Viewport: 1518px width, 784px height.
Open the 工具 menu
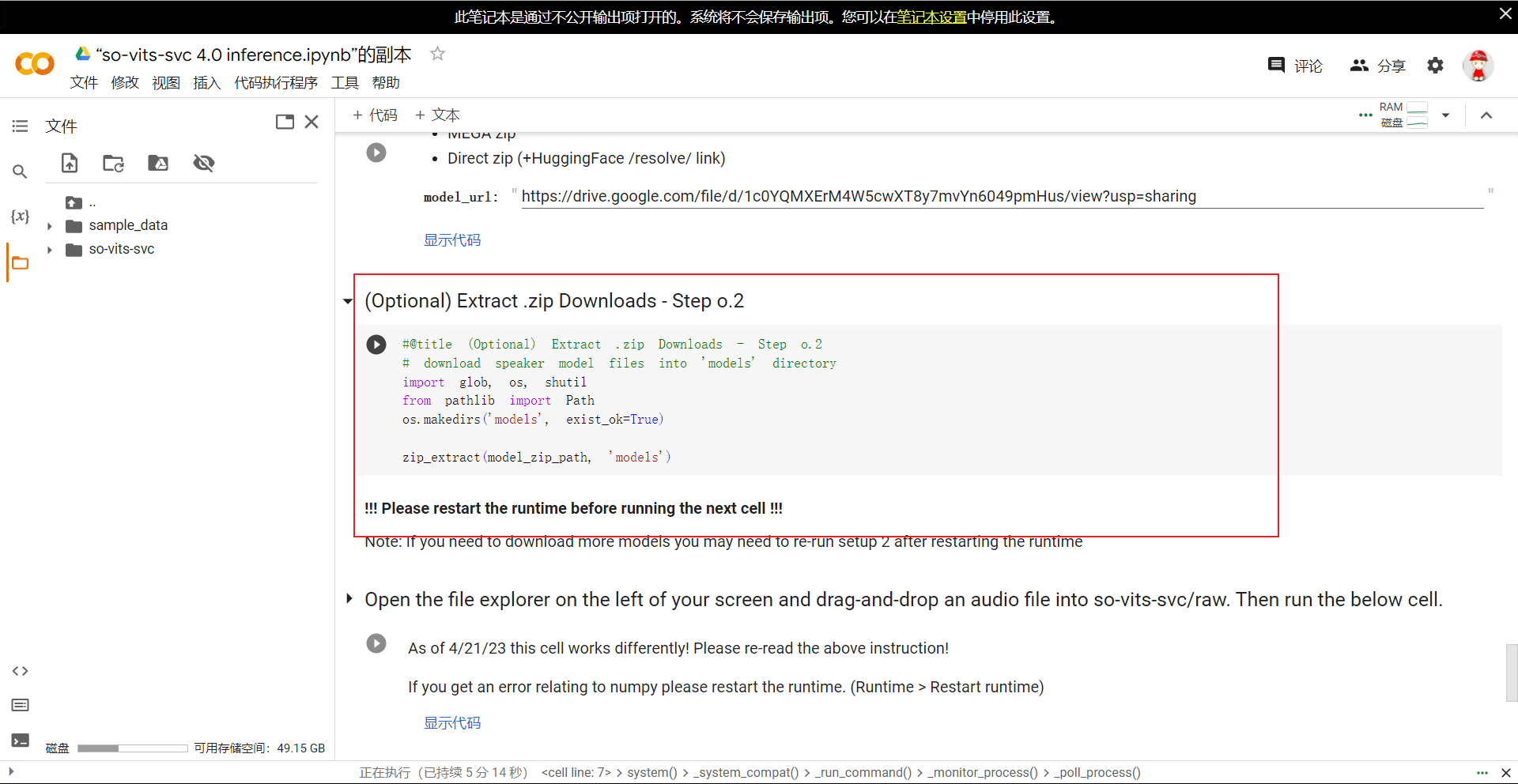pos(345,83)
